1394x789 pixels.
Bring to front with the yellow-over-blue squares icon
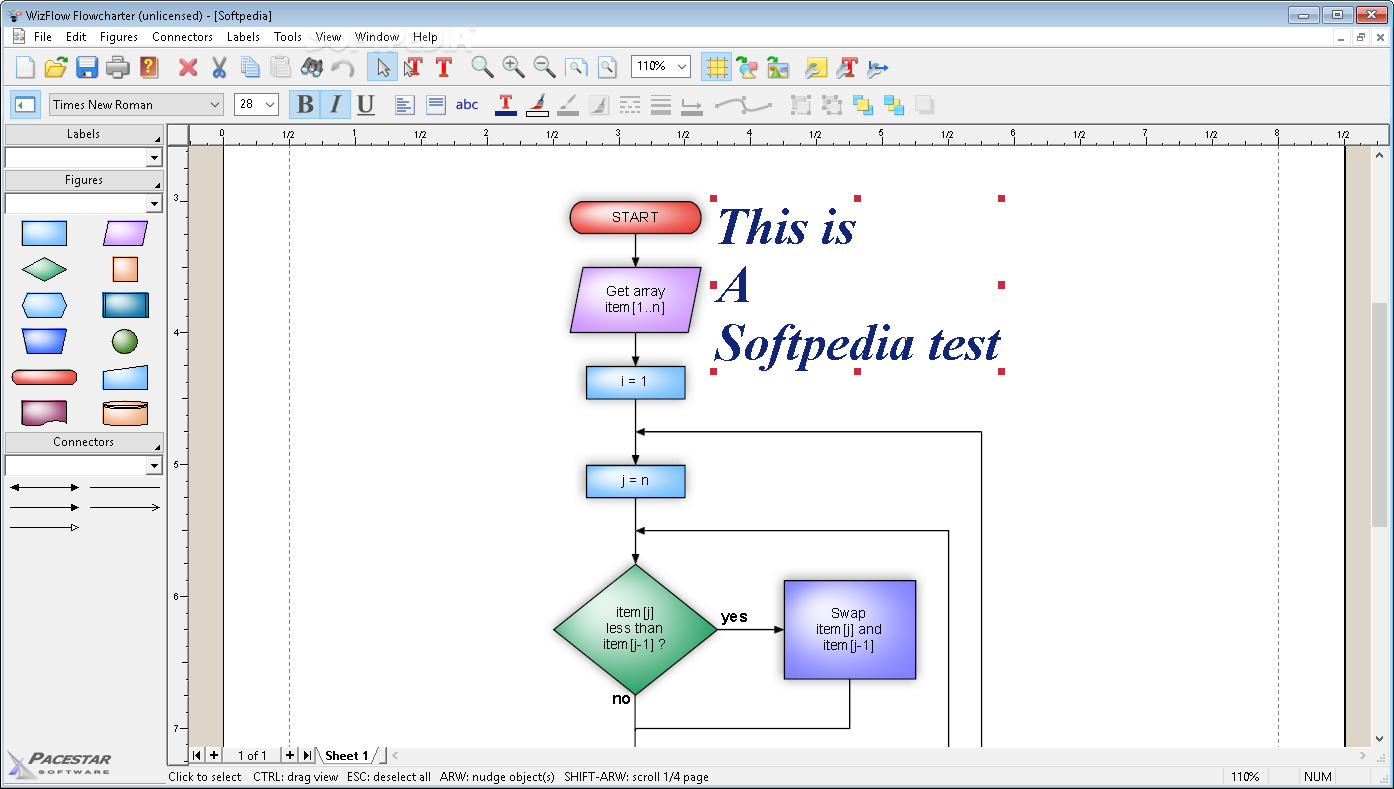pos(863,105)
